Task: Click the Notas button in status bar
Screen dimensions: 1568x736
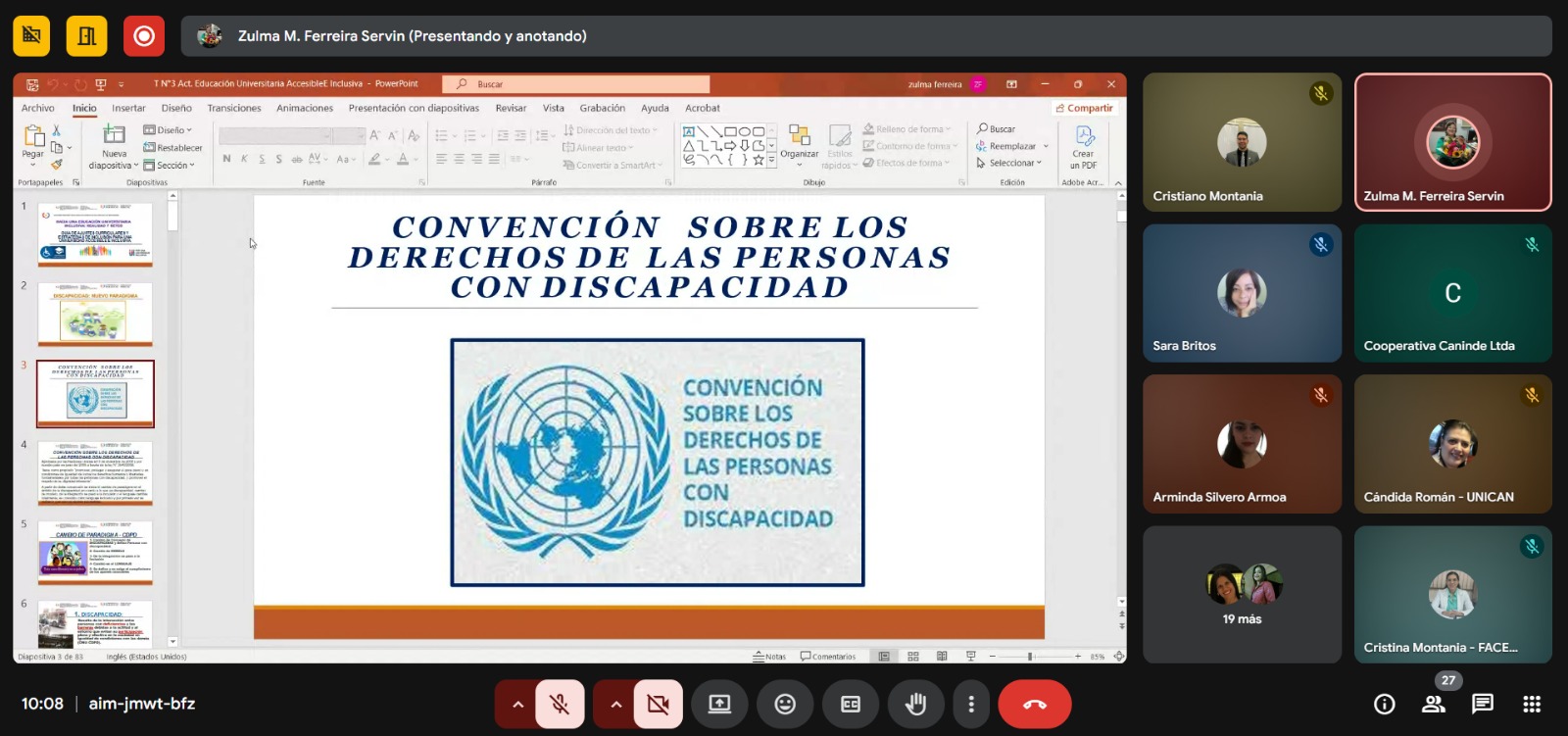Action: tap(769, 657)
